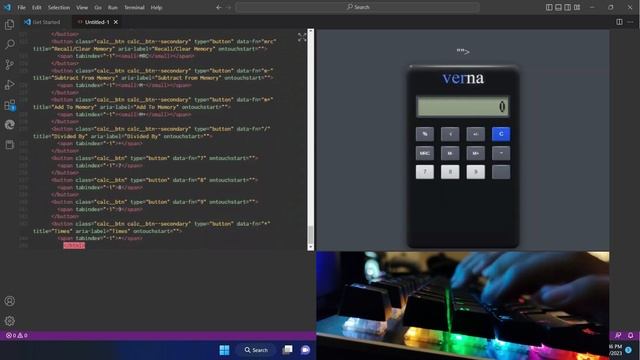
Task: Open the Search view in activity bar
Action: (x=9, y=44)
